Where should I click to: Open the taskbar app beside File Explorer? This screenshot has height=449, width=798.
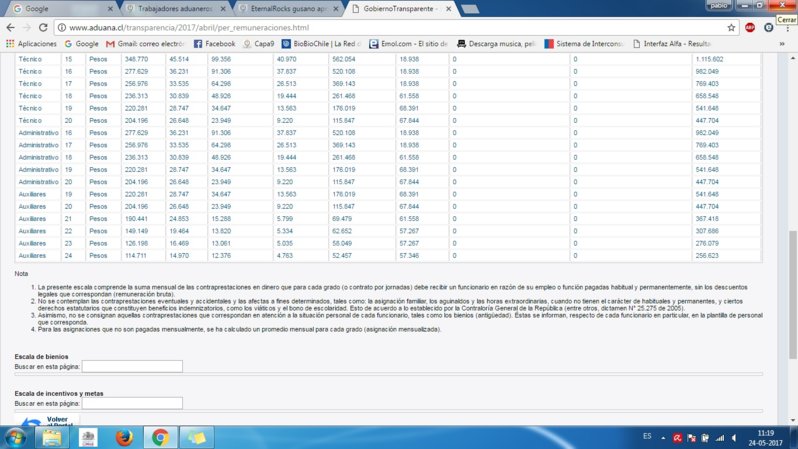(x=88, y=438)
